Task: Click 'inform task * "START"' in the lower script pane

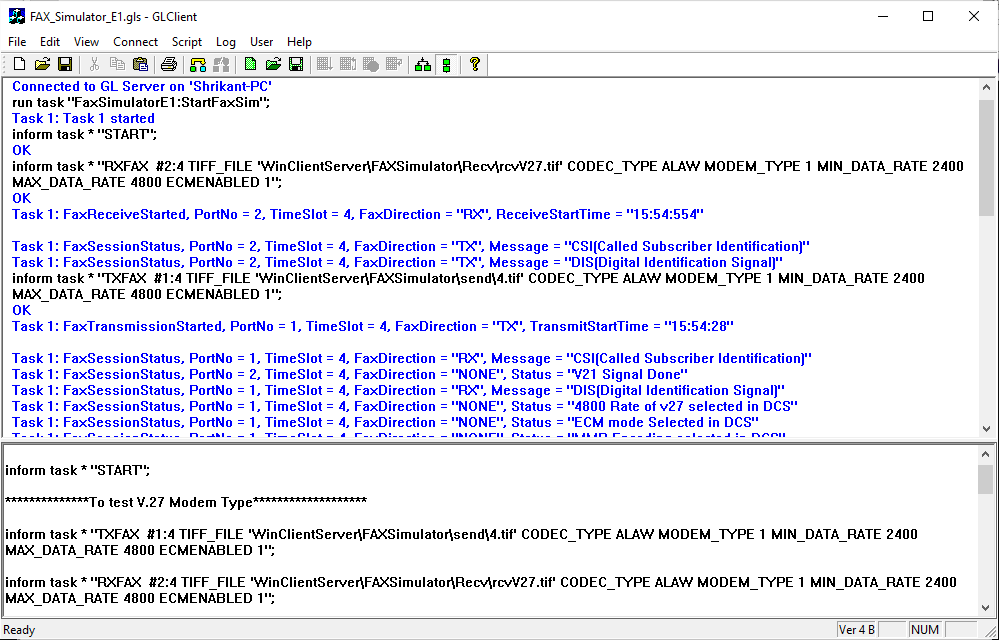Action: point(77,471)
